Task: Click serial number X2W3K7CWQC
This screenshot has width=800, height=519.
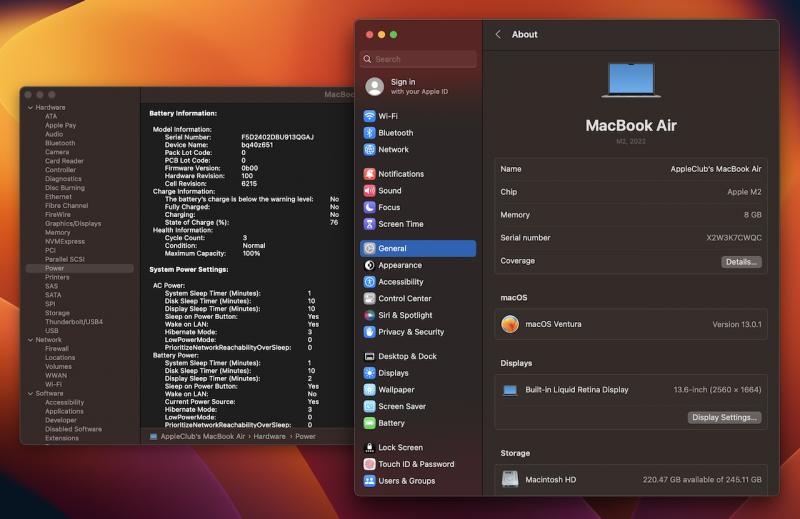Action: [734, 238]
